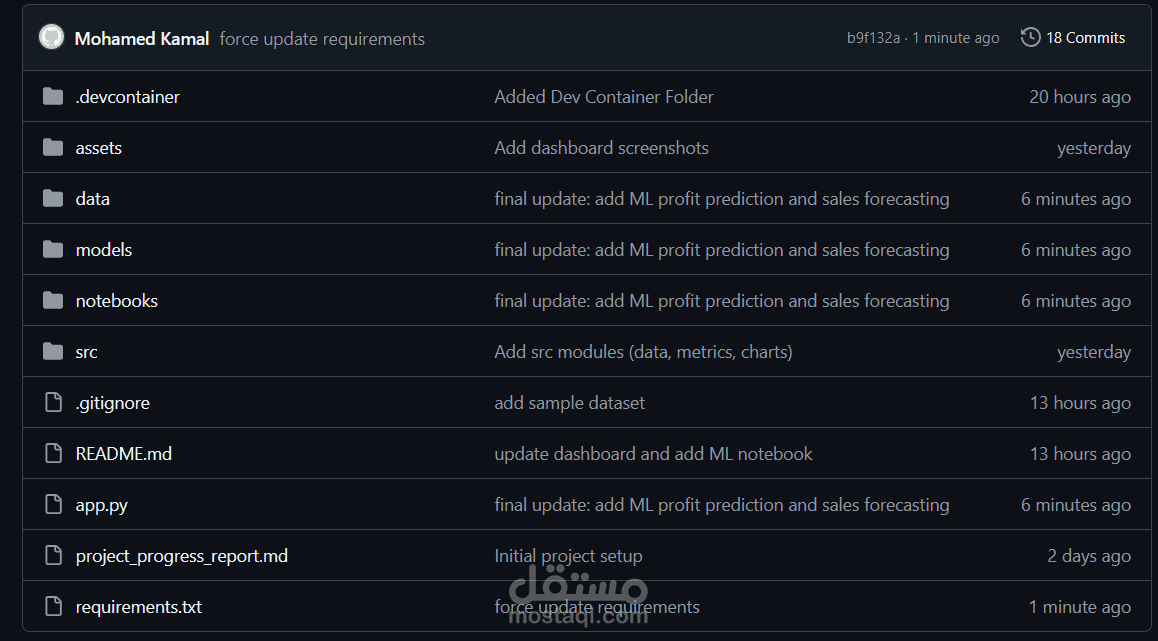Open commit hash b9f132a
Screen dimensions: 1158x641
[x=873, y=38]
